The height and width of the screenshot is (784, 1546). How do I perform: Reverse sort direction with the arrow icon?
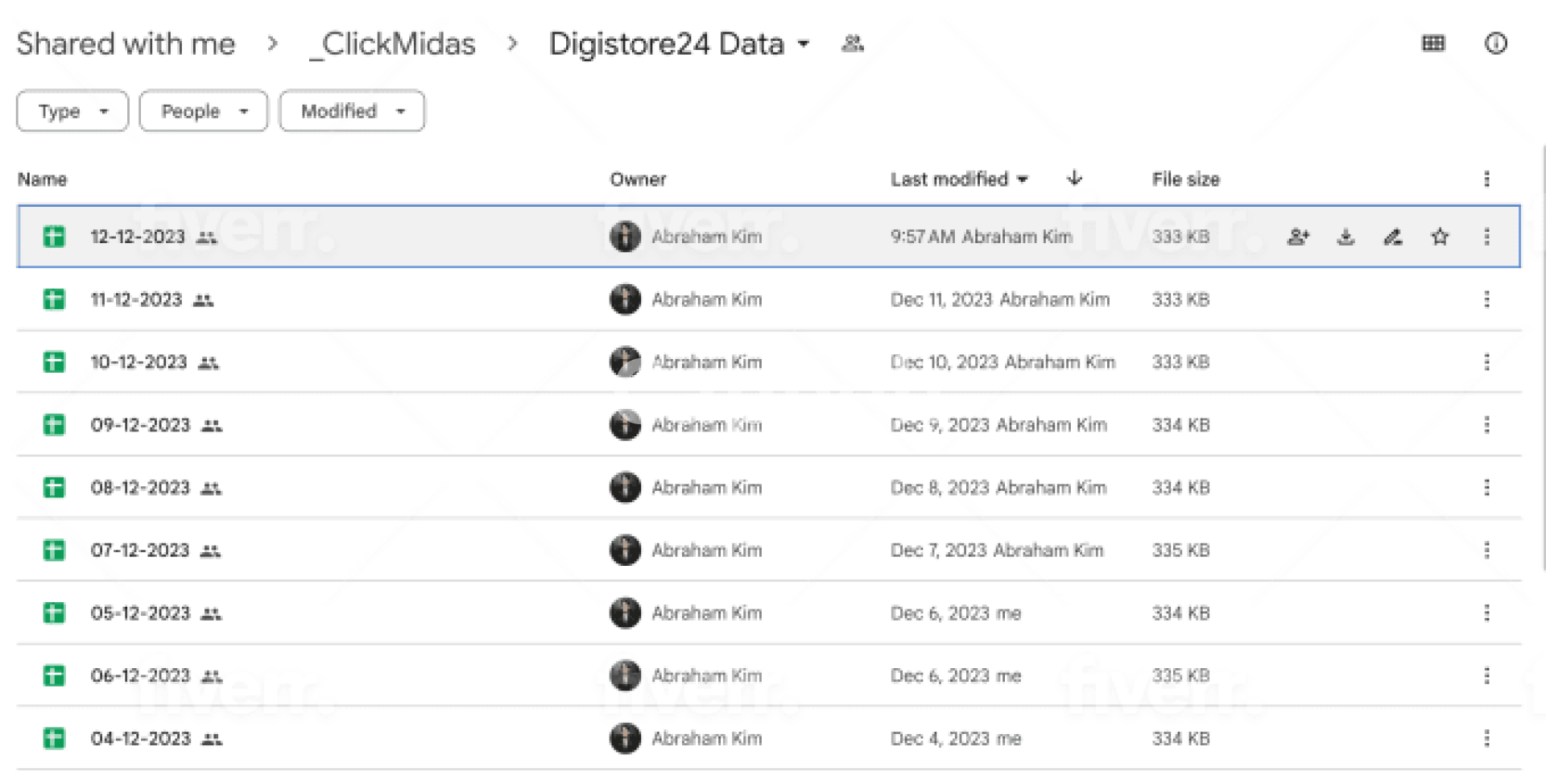pos(1074,179)
